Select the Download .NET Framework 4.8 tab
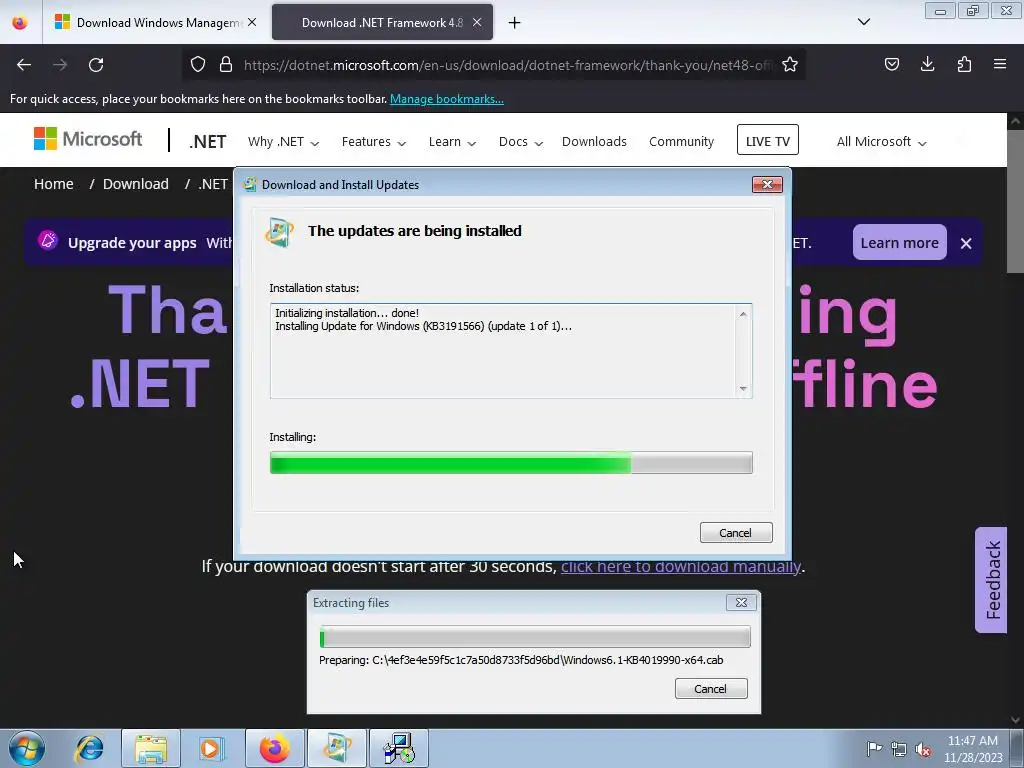Screen dimensions: 1024x768 (382, 22)
